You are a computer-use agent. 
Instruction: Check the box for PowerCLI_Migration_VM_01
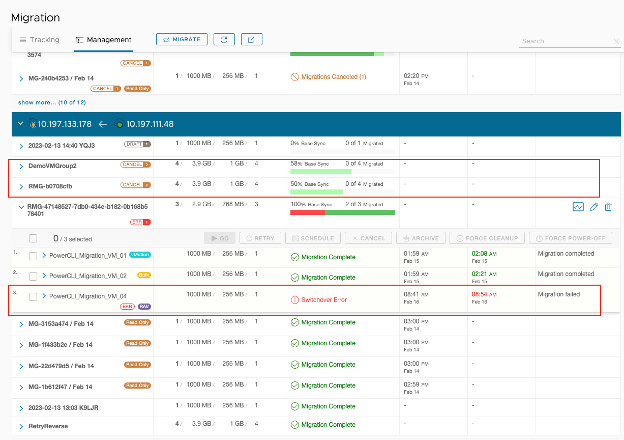pyautogui.click(x=34, y=255)
